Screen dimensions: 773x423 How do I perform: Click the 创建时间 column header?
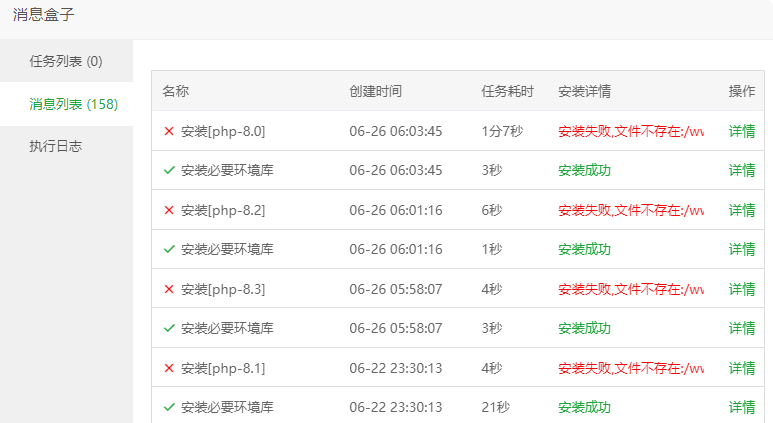[x=376, y=91]
